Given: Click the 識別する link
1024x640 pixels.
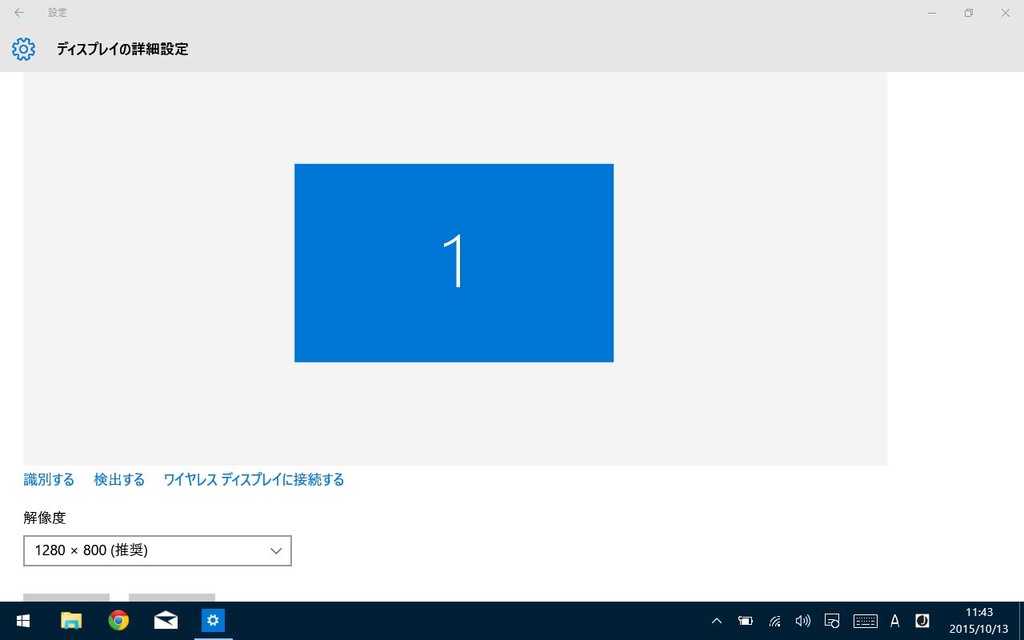Looking at the screenshot, I should click(x=49, y=480).
